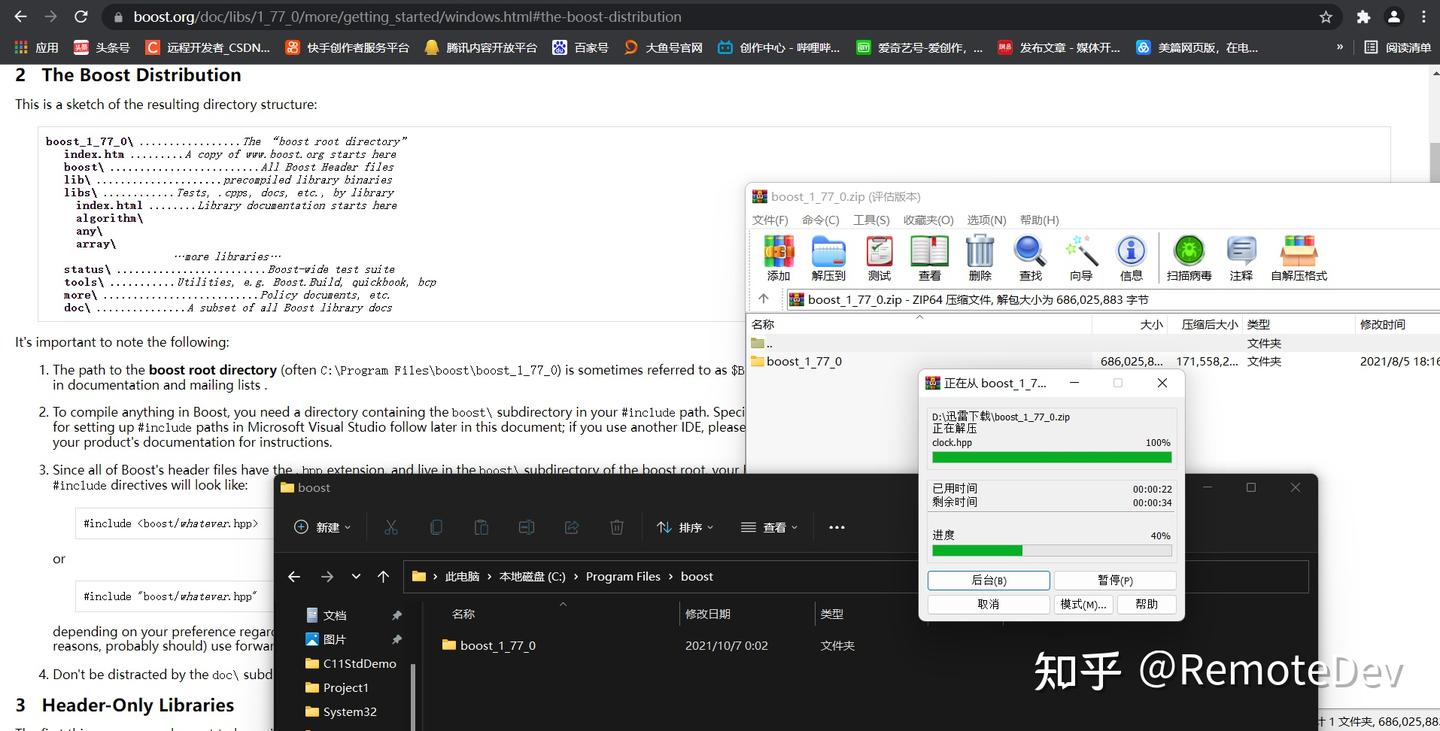Show archive 信息 (Info) in WinRAR

(1131, 258)
